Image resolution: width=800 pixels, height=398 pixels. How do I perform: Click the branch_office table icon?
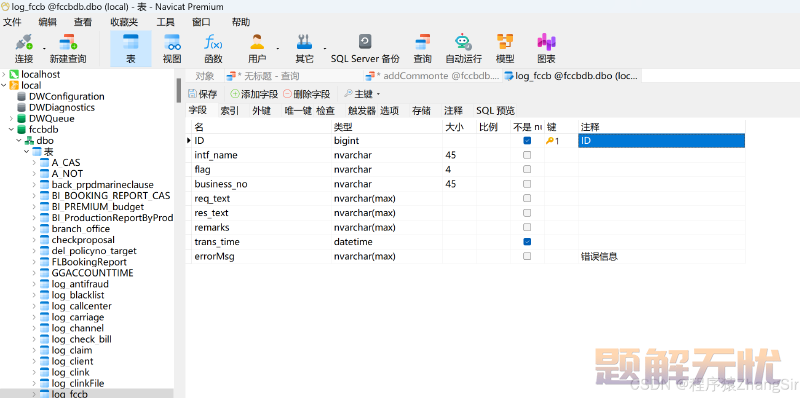pos(45,229)
